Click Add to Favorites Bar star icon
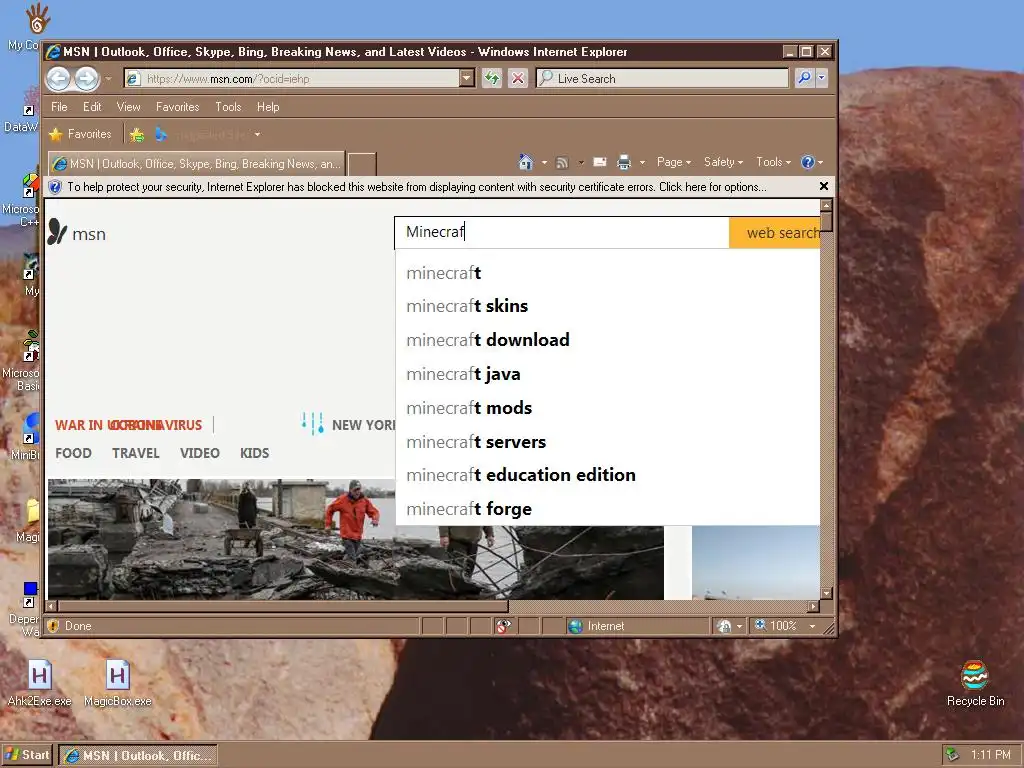Image resolution: width=1024 pixels, height=768 pixels. (136, 135)
